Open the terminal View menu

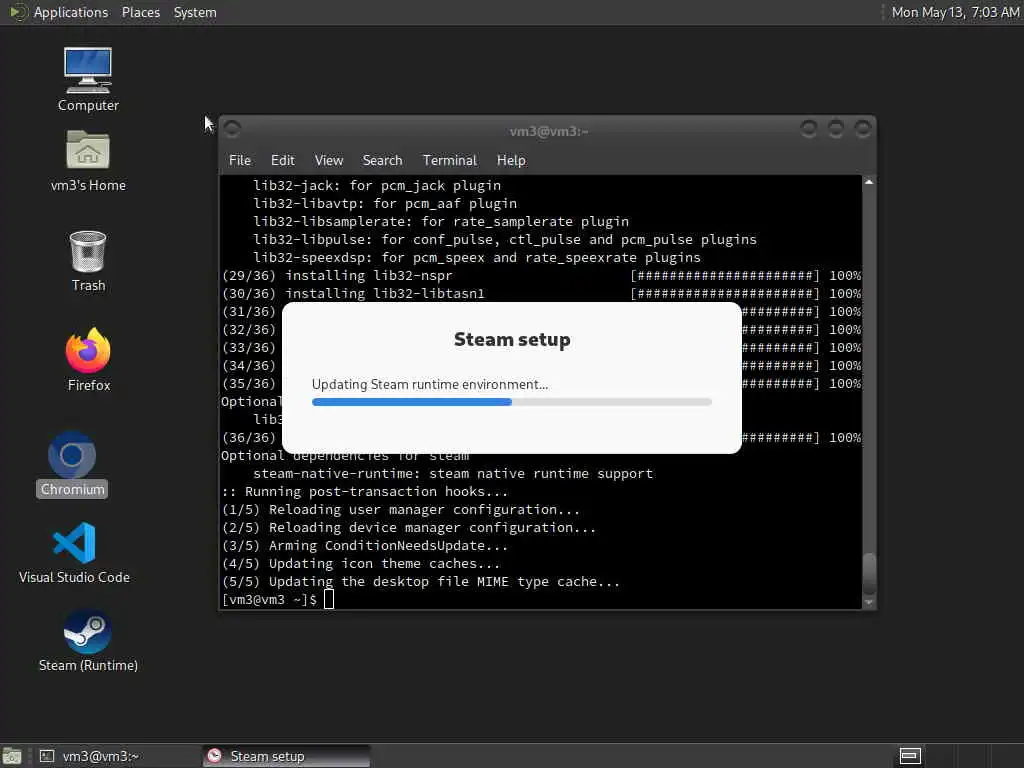328,160
